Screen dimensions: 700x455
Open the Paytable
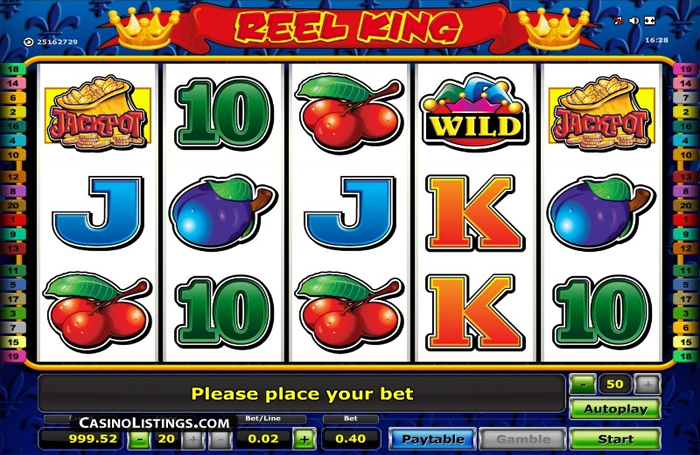pyautogui.click(x=433, y=439)
